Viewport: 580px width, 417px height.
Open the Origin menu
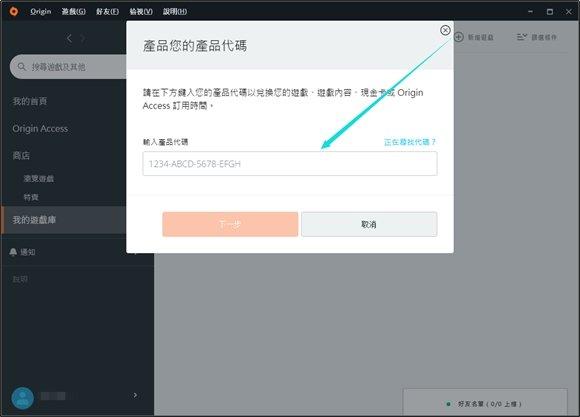coord(41,11)
